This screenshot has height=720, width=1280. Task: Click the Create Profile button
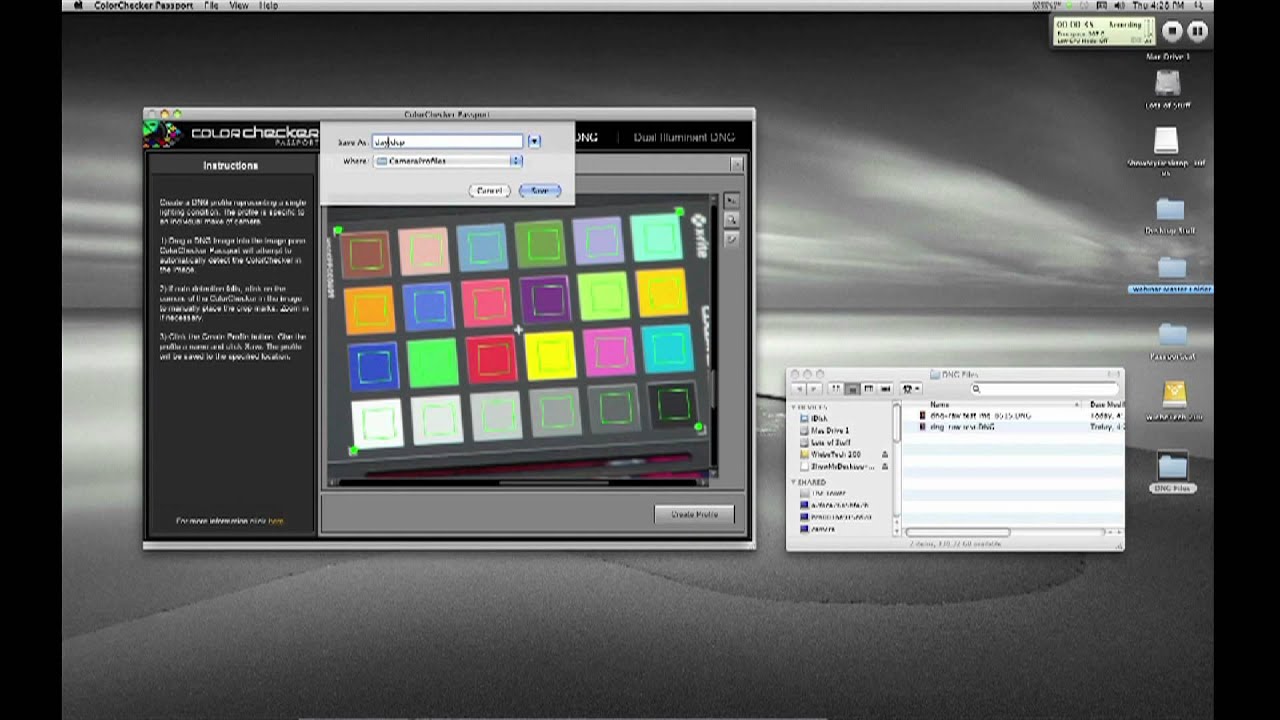[694, 514]
